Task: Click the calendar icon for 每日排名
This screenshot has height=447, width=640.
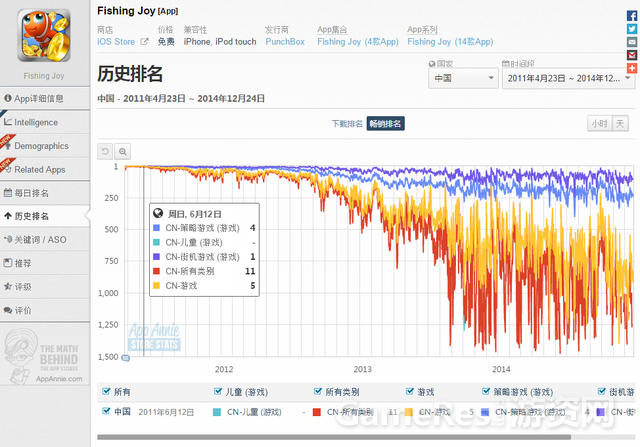Action: [8, 193]
